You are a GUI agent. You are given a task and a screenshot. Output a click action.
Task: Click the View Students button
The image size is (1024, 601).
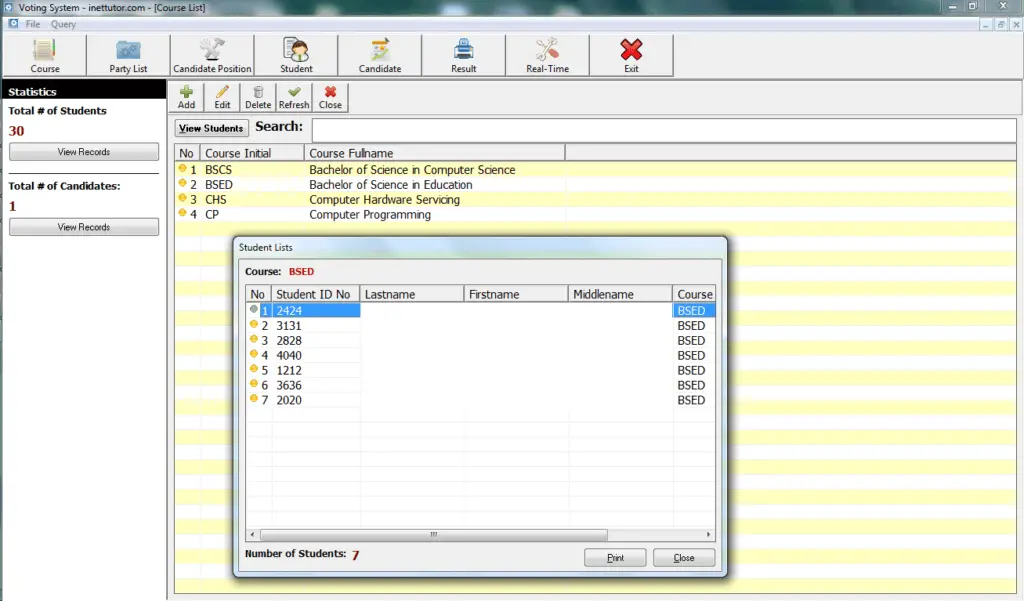point(210,128)
